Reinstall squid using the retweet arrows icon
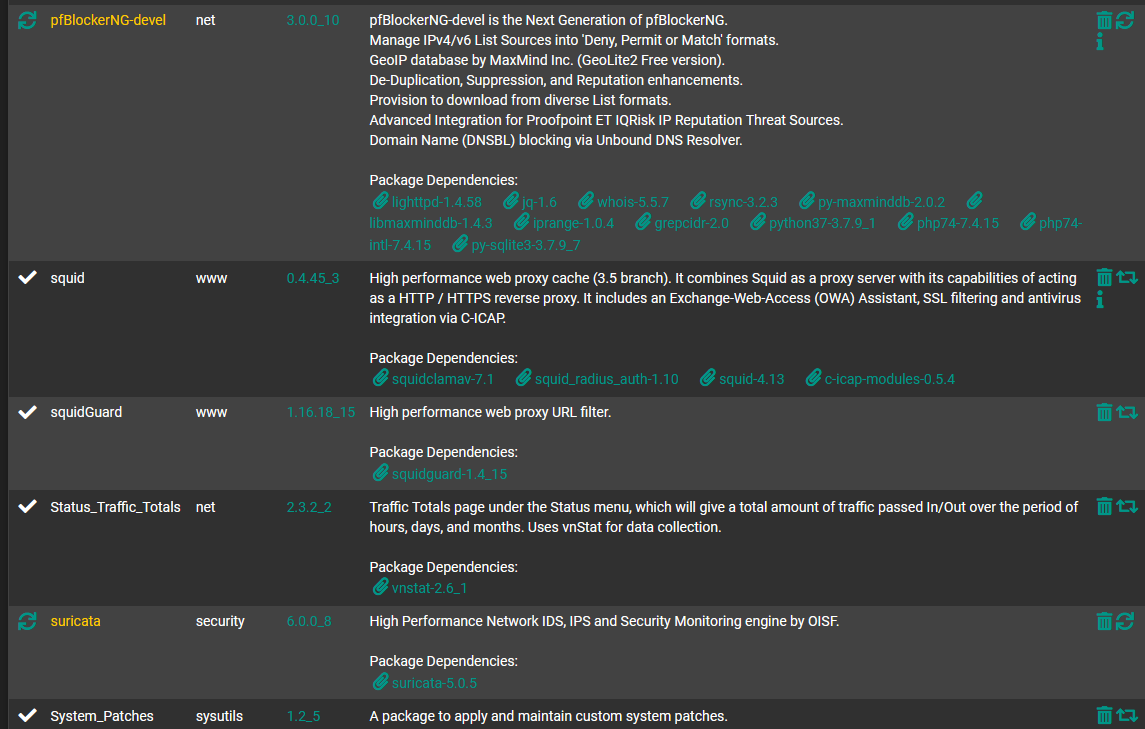 pyautogui.click(x=1127, y=278)
